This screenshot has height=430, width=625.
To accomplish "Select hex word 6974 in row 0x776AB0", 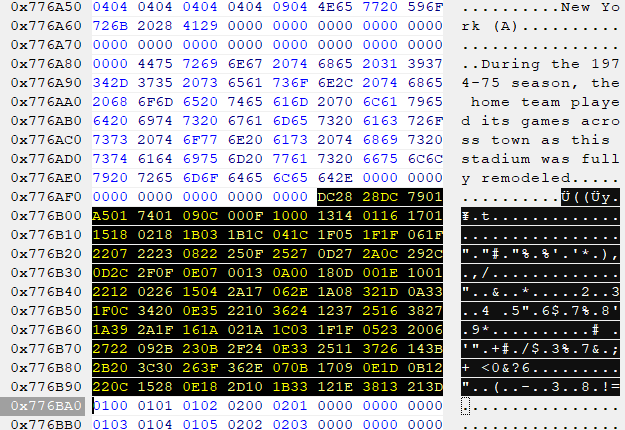I will (155, 121).
